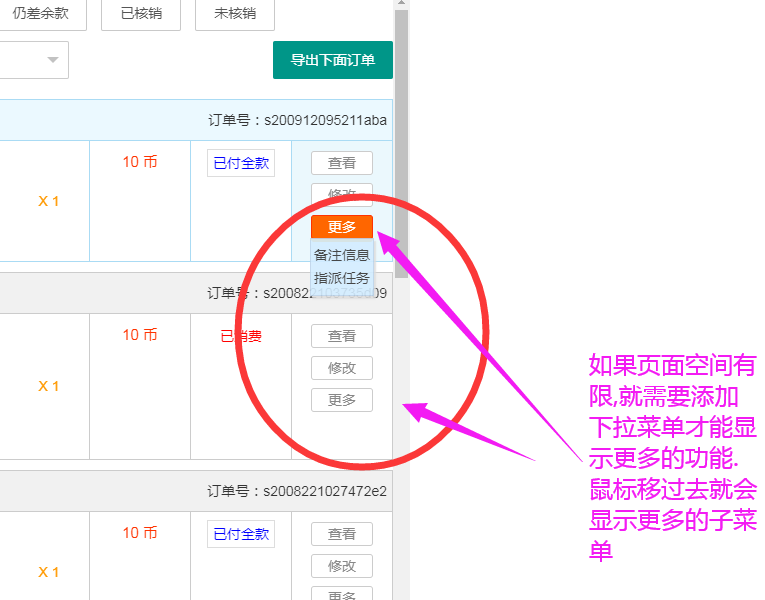Switch to the 未核销 filter
Viewport: 765px width, 600px height.
click(x=234, y=14)
